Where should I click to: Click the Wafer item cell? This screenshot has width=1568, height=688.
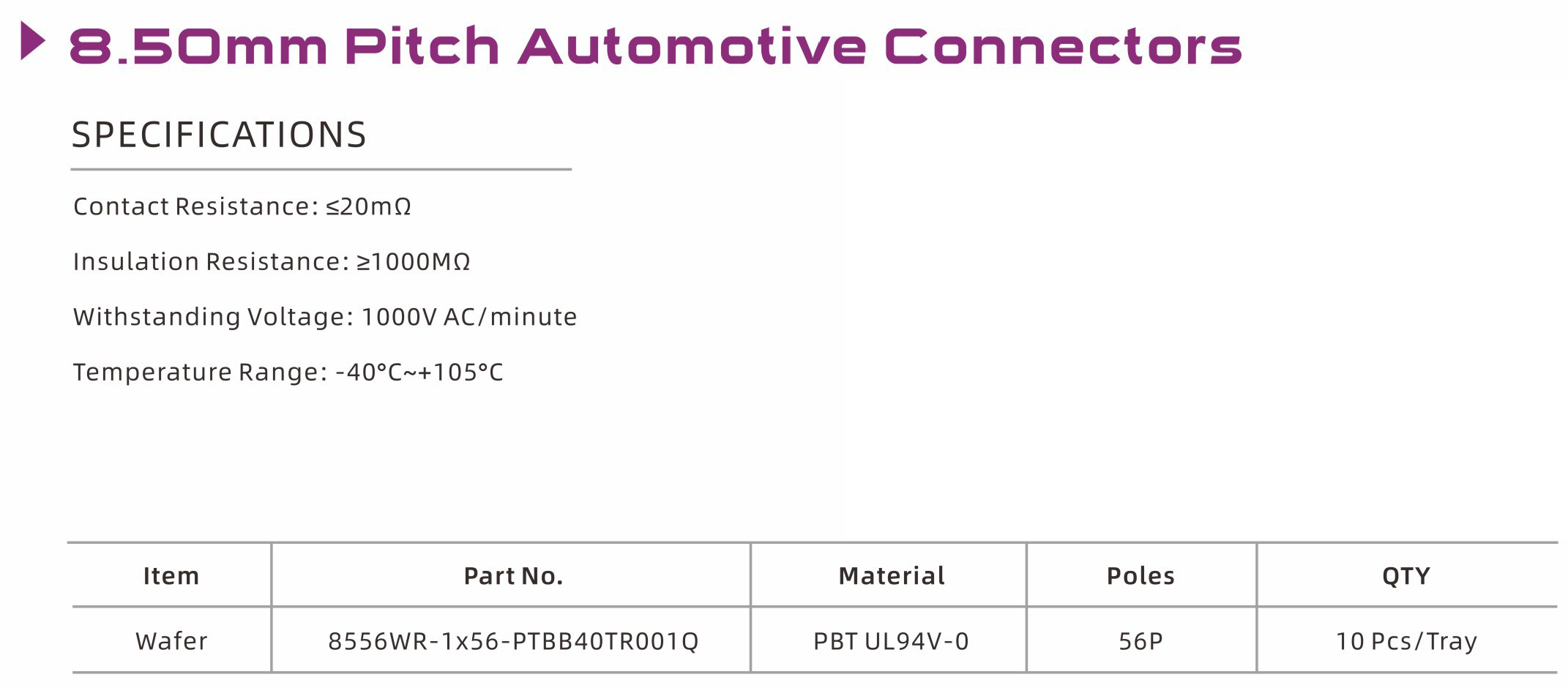coord(171,641)
